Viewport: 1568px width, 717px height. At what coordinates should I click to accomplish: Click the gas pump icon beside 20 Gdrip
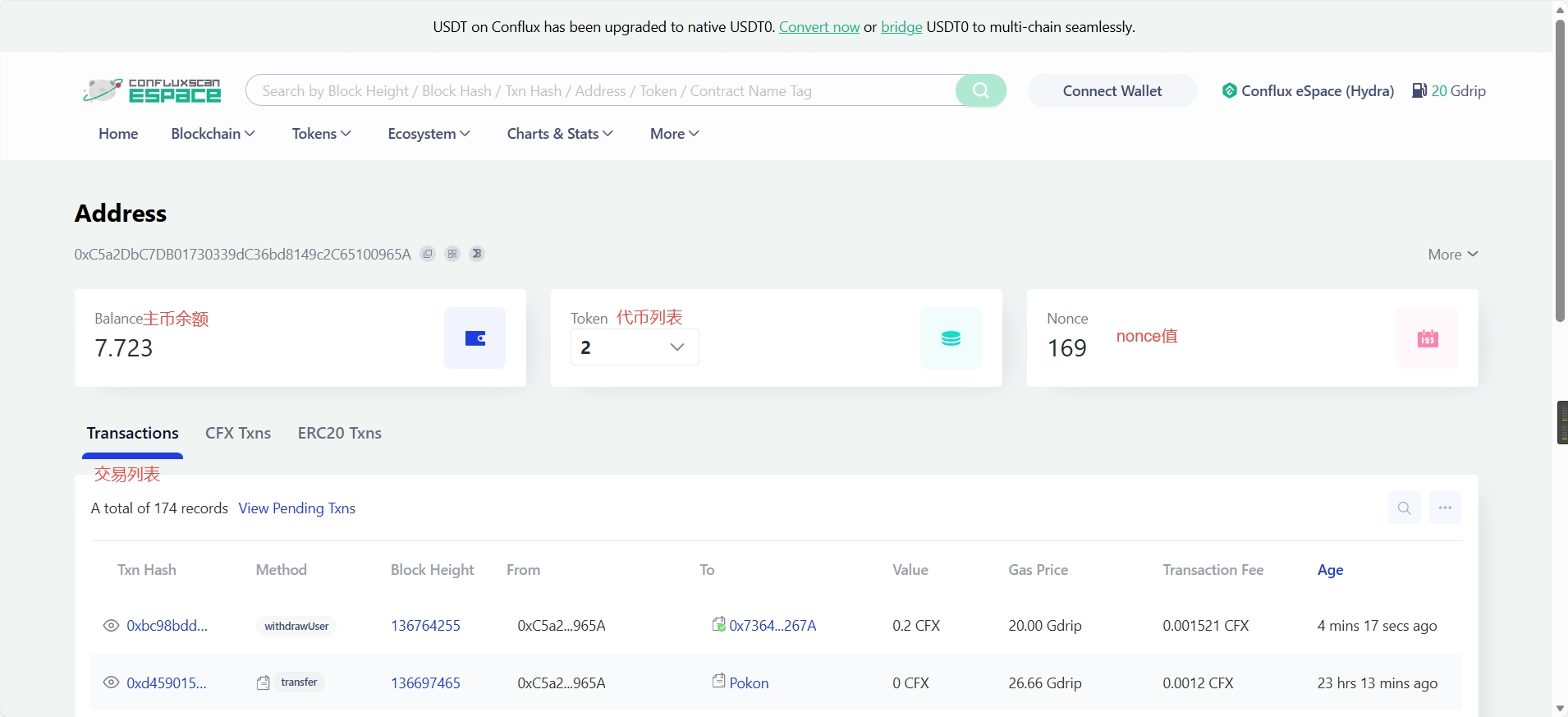coord(1419,90)
